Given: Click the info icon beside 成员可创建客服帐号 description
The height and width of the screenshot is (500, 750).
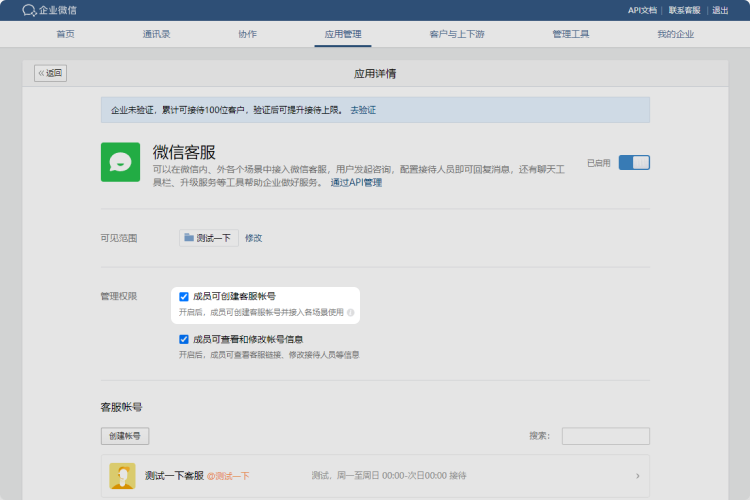Looking at the screenshot, I should (x=351, y=312).
